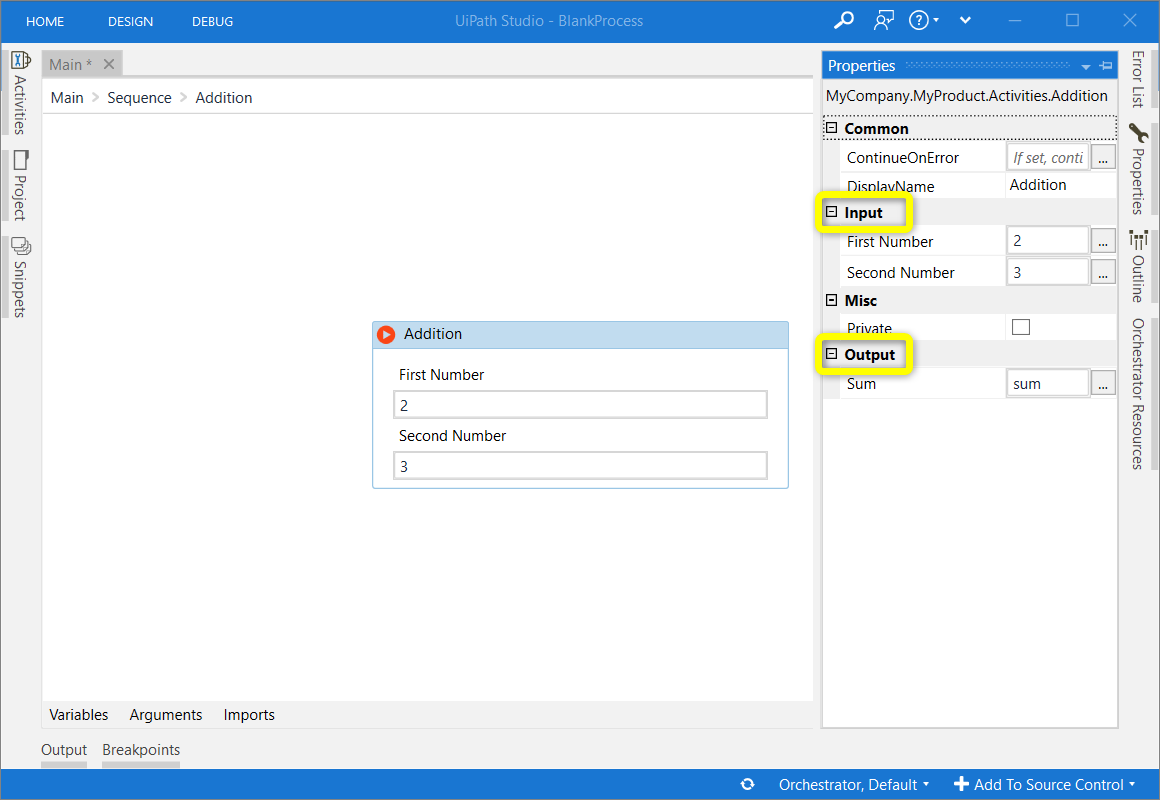Screen dimensions: 1160x800
Task: Open the Snippets side panel
Action: click(x=20, y=277)
